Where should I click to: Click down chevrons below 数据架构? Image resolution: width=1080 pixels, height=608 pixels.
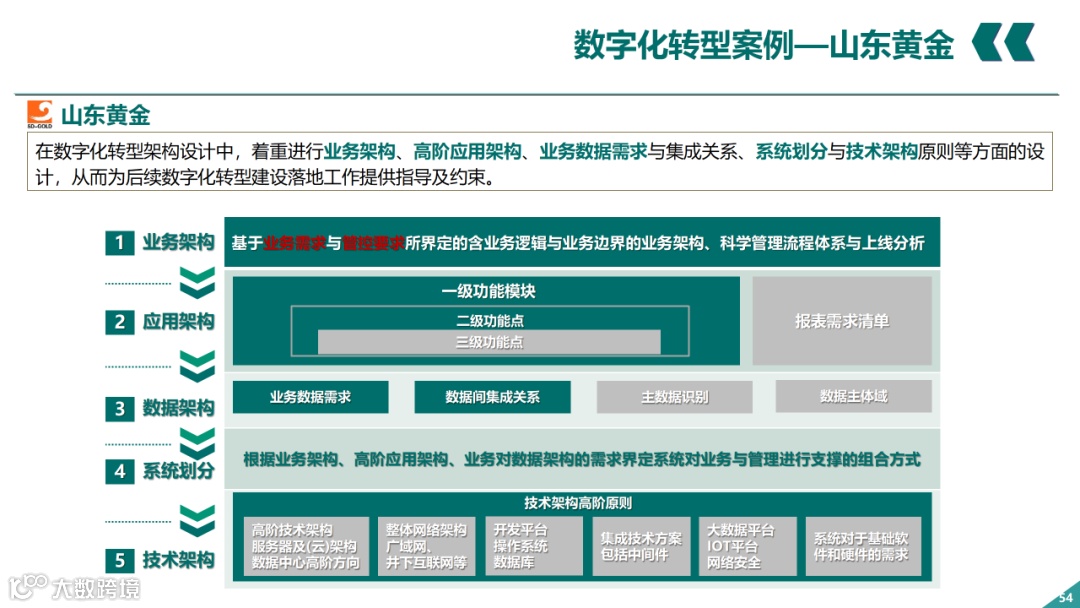[197, 443]
